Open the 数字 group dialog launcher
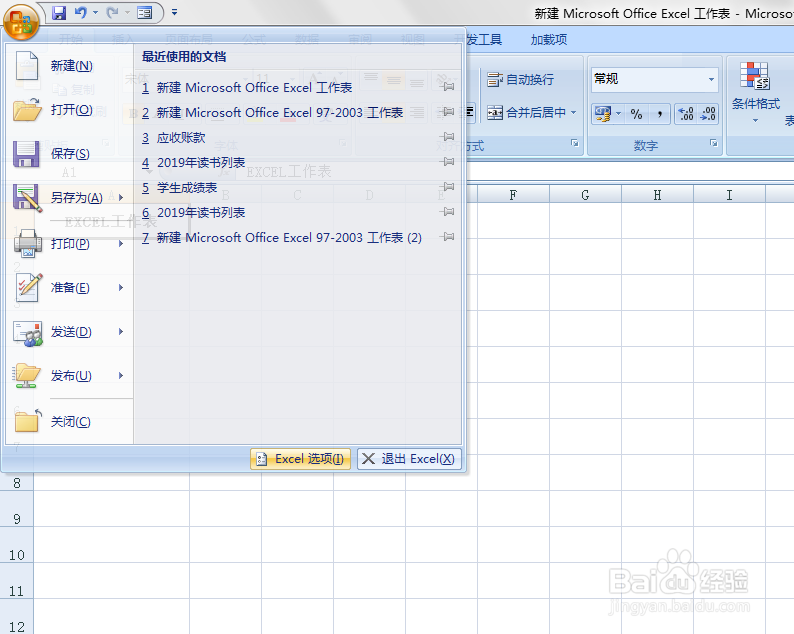Image resolution: width=794 pixels, height=634 pixels. click(713, 143)
